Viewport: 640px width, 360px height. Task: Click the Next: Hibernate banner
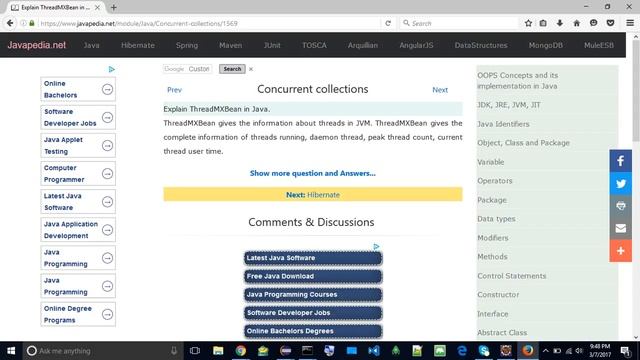(x=313, y=194)
